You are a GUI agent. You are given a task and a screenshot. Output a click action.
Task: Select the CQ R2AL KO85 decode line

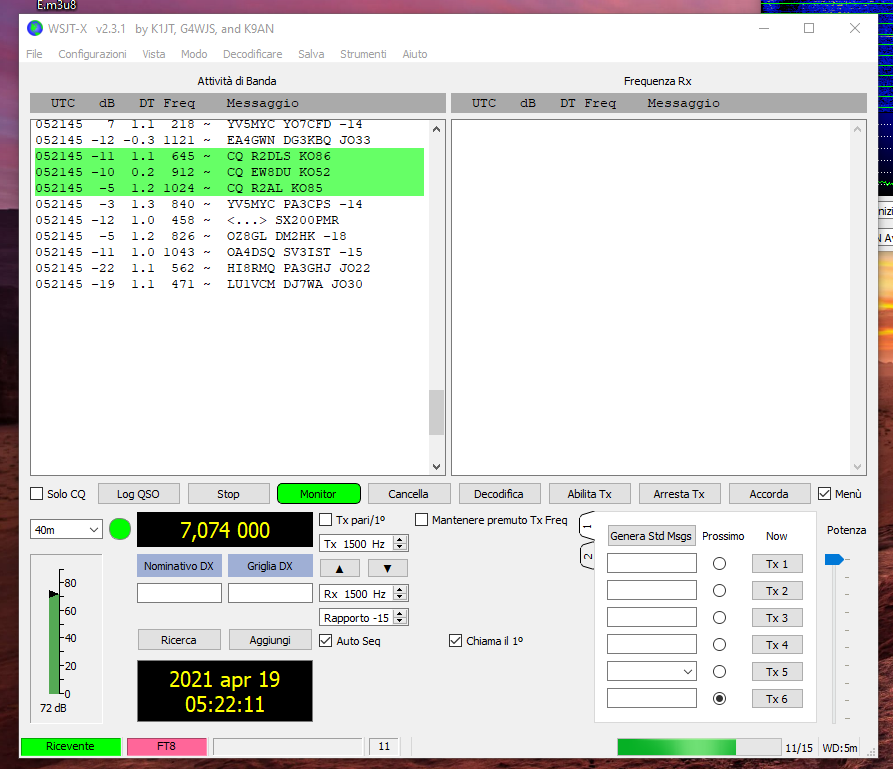[230, 188]
